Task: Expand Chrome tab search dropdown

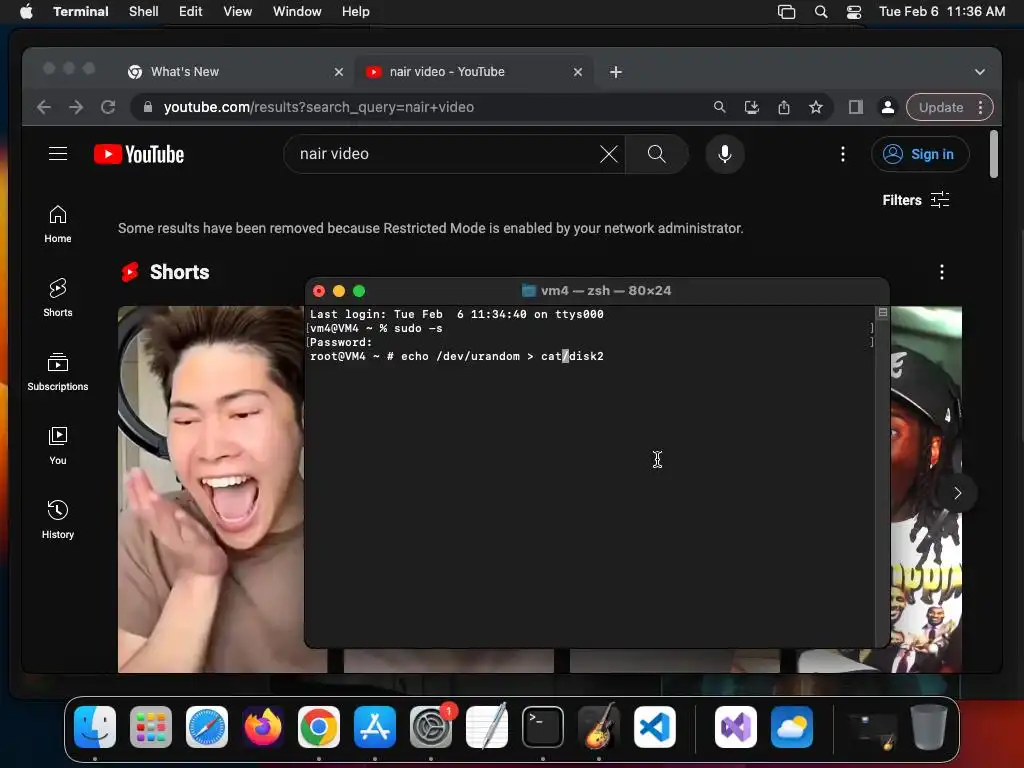Action: [x=980, y=72]
